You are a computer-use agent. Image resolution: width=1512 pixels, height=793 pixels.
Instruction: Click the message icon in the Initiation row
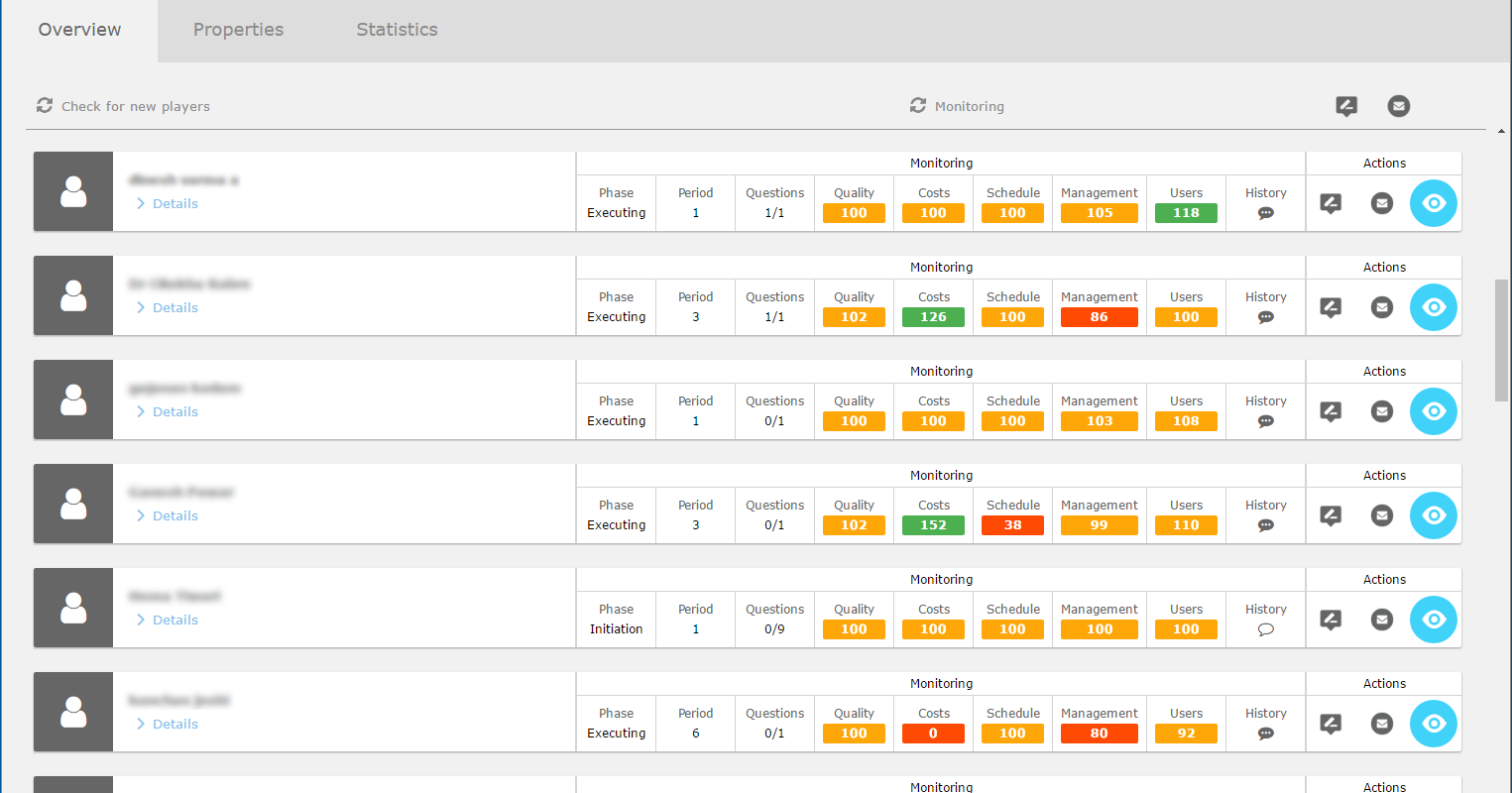[1331, 621]
